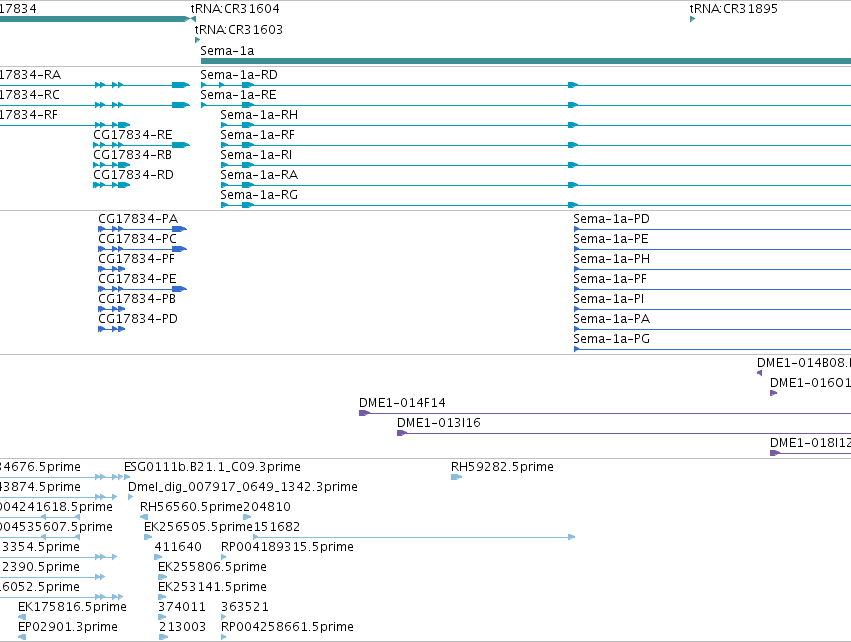Pick the Sema-1a-PH protein feature
Viewport: 851px width, 642px height.
(x=611, y=259)
